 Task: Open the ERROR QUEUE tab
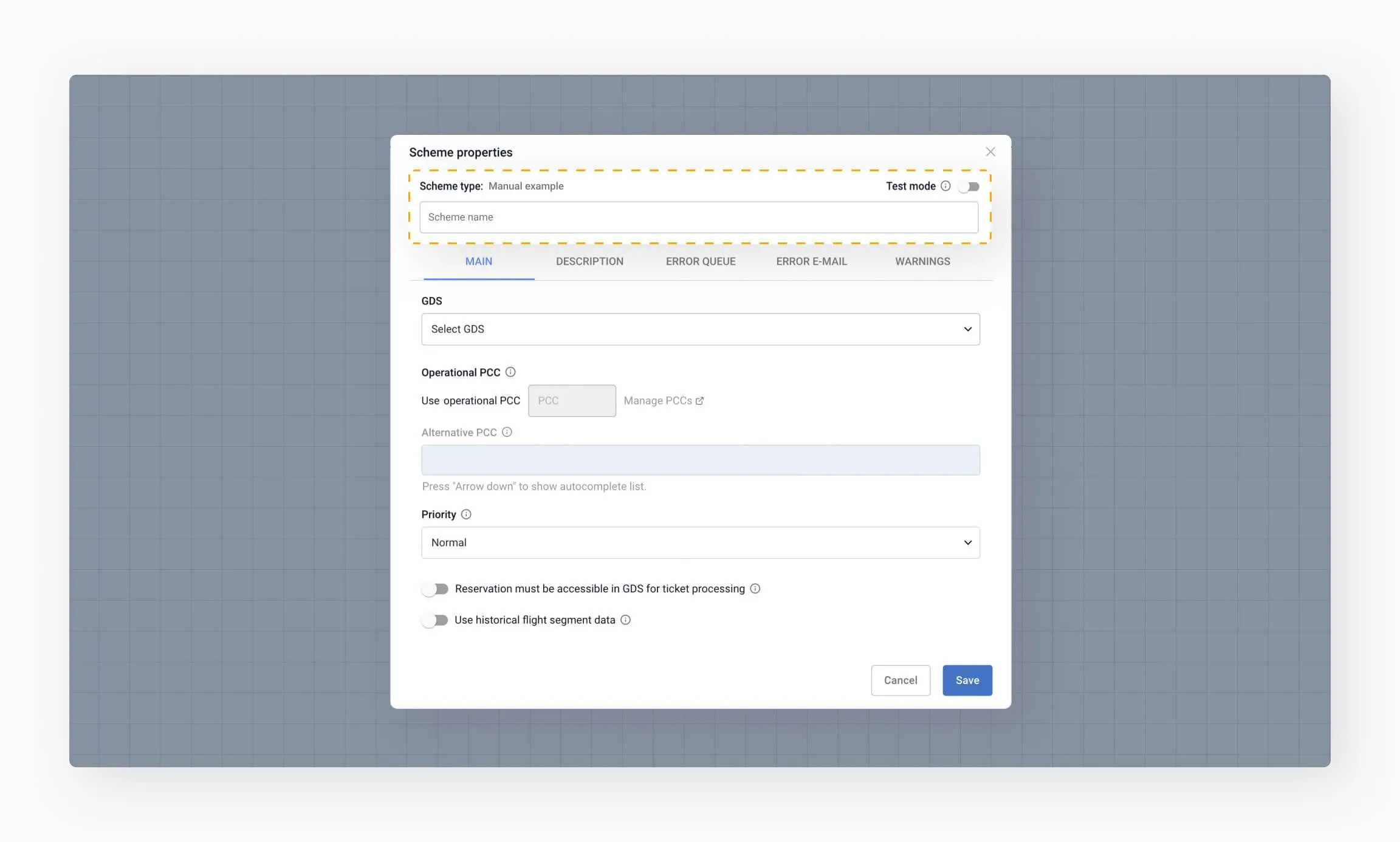tap(701, 261)
